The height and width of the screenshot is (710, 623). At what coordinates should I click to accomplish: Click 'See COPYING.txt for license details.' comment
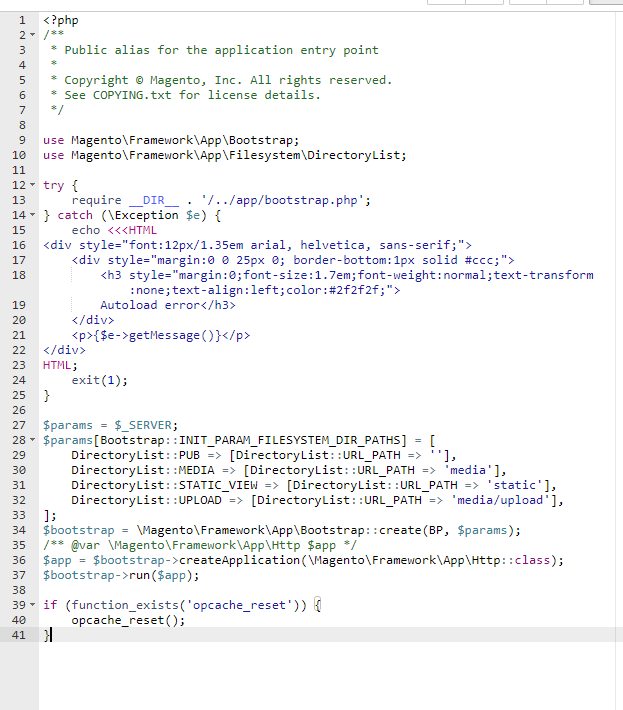coord(192,95)
